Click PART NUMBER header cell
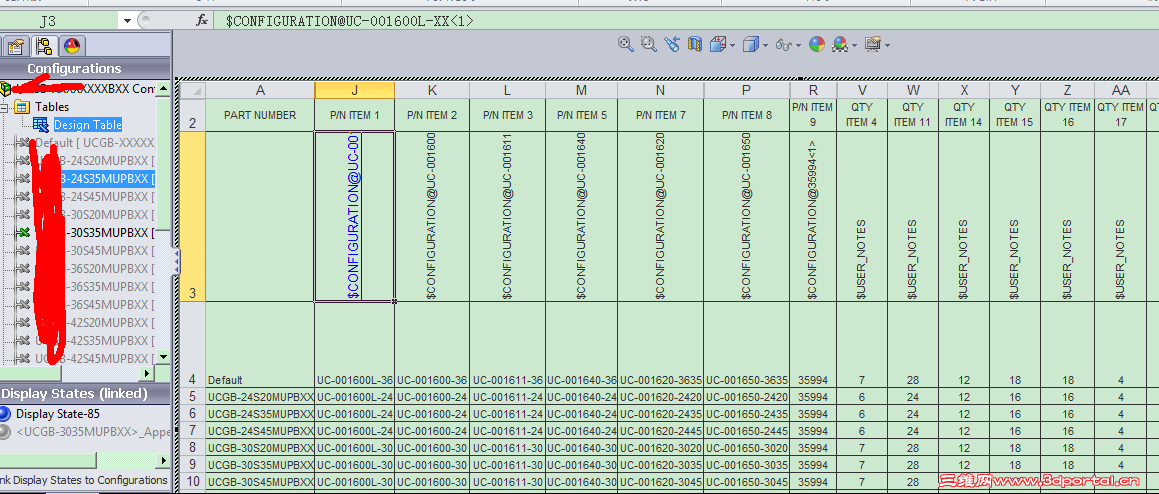The image size is (1159, 494). tap(260, 115)
